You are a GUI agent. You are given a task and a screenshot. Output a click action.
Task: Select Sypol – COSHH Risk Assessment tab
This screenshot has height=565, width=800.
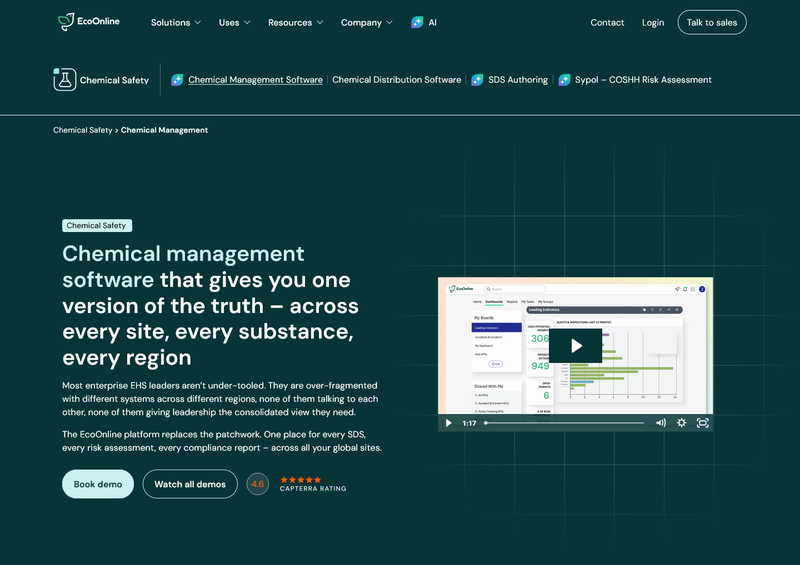point(643,80)
